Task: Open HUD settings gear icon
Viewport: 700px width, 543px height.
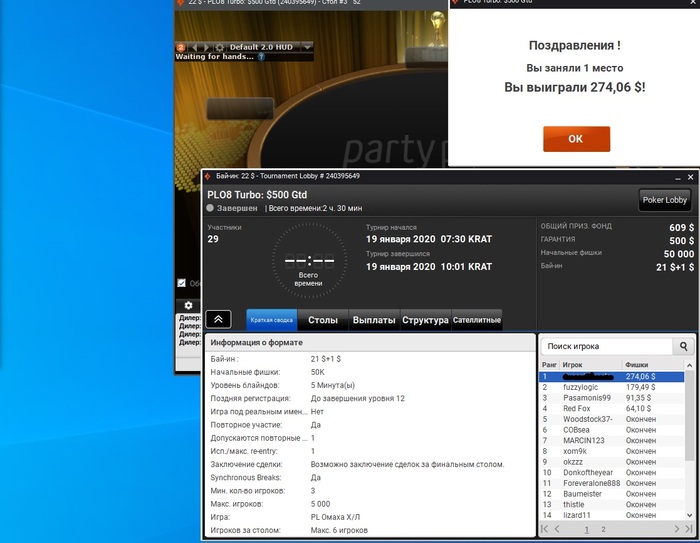Action: click(220, 47)
